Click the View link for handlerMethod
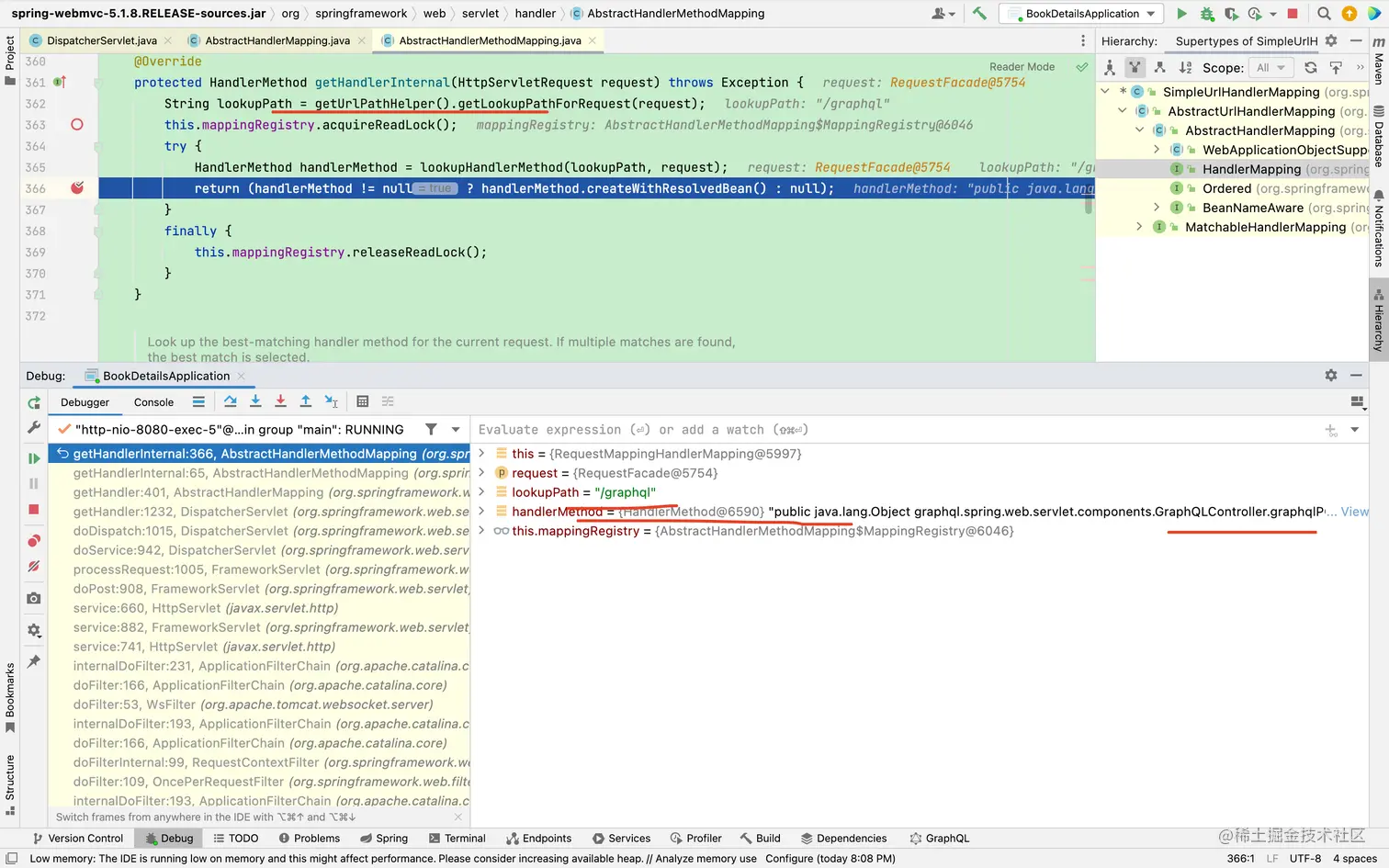Screen dimensions: 1389x868 point(1354,512)
